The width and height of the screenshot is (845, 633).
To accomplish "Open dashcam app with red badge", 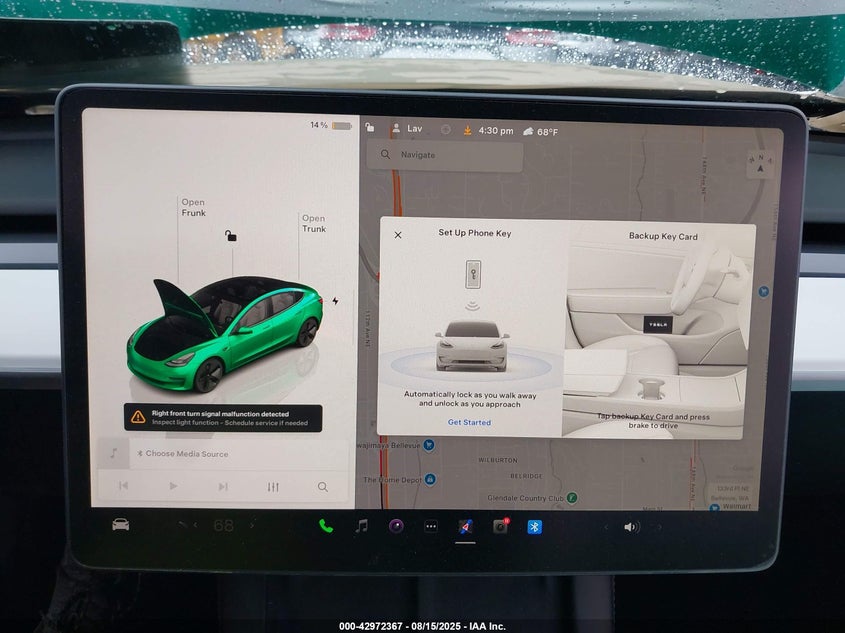I will 500,526.
